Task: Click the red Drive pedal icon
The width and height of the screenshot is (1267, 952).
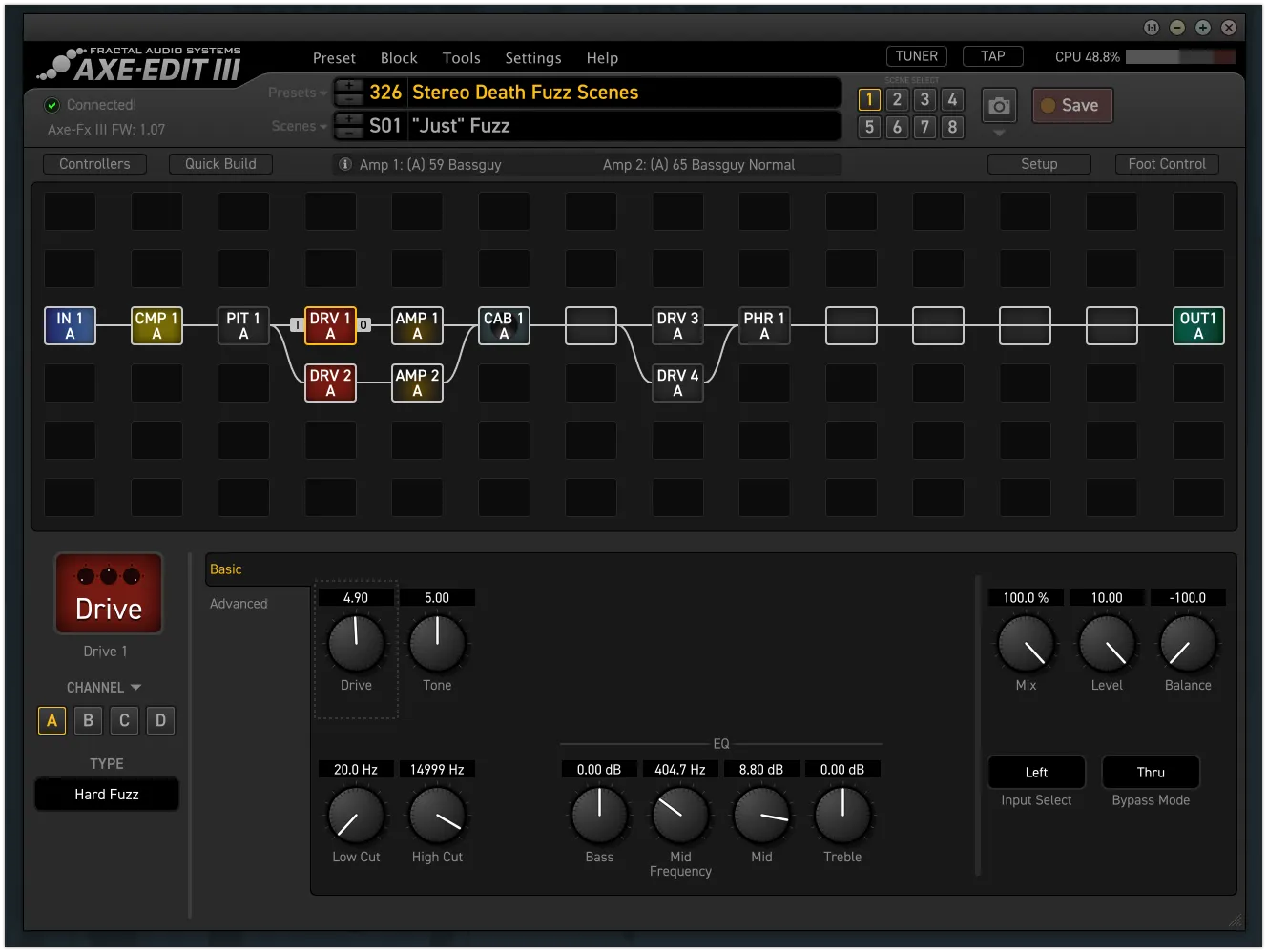Action: pos(109,594)
